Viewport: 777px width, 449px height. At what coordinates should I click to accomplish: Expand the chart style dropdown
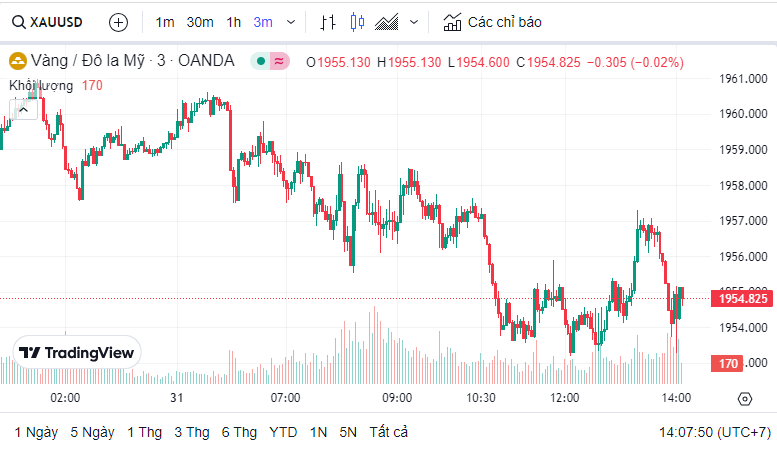tap(416, 22)
